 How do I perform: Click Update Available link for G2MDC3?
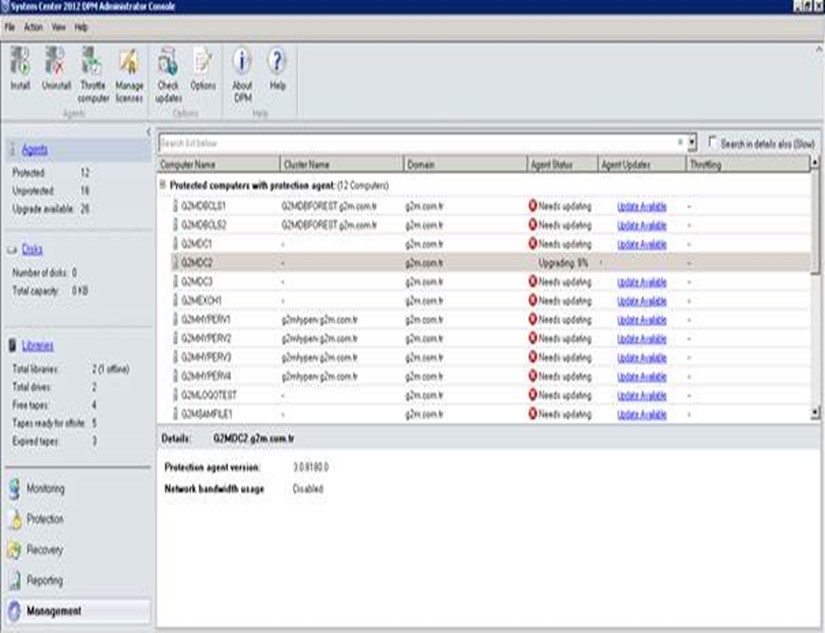(641, 282)
